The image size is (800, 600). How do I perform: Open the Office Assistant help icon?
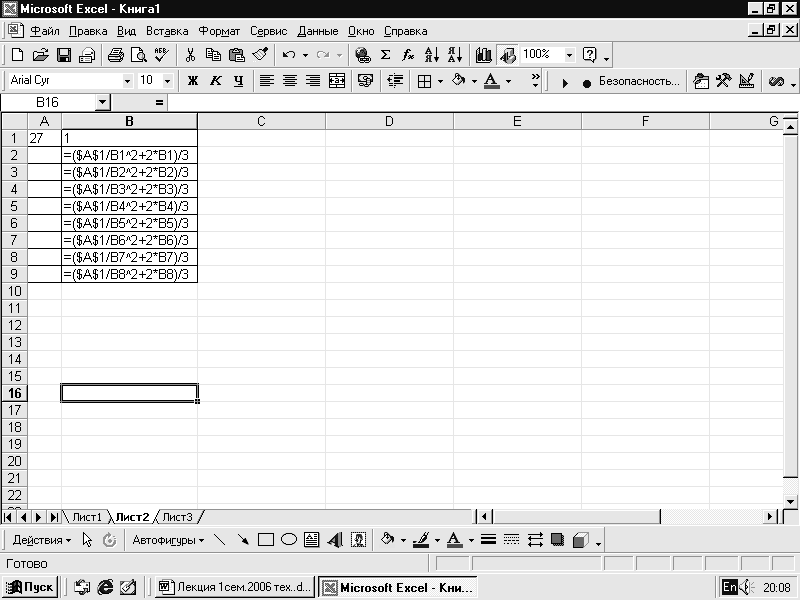590,55
